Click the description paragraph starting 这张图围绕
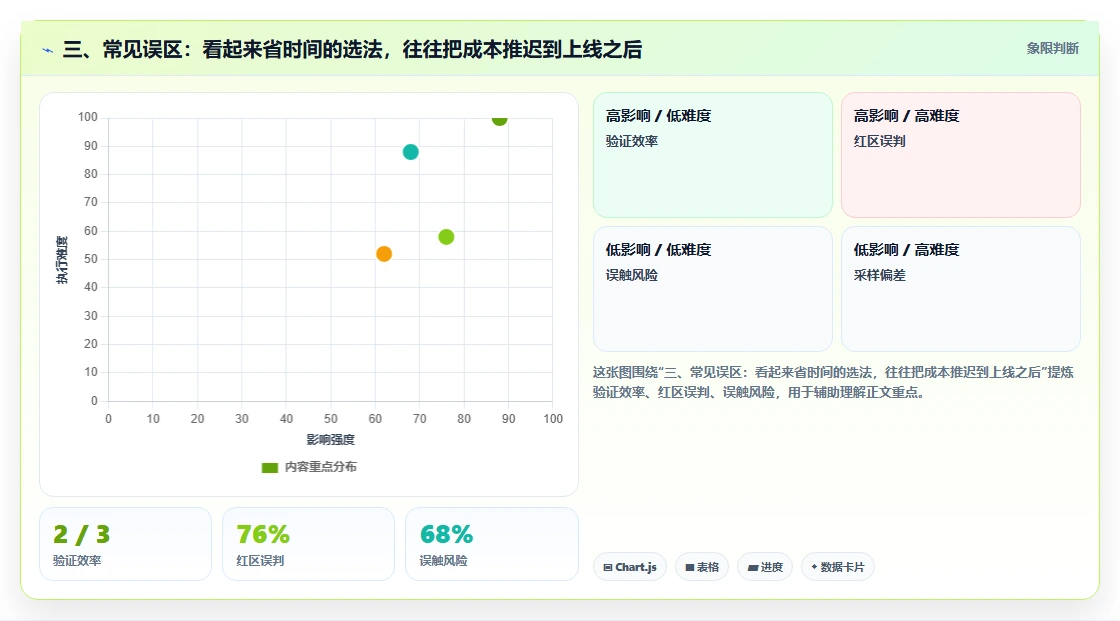The height and width of the screenshot is (621, 1120). (x=833, y=382)
